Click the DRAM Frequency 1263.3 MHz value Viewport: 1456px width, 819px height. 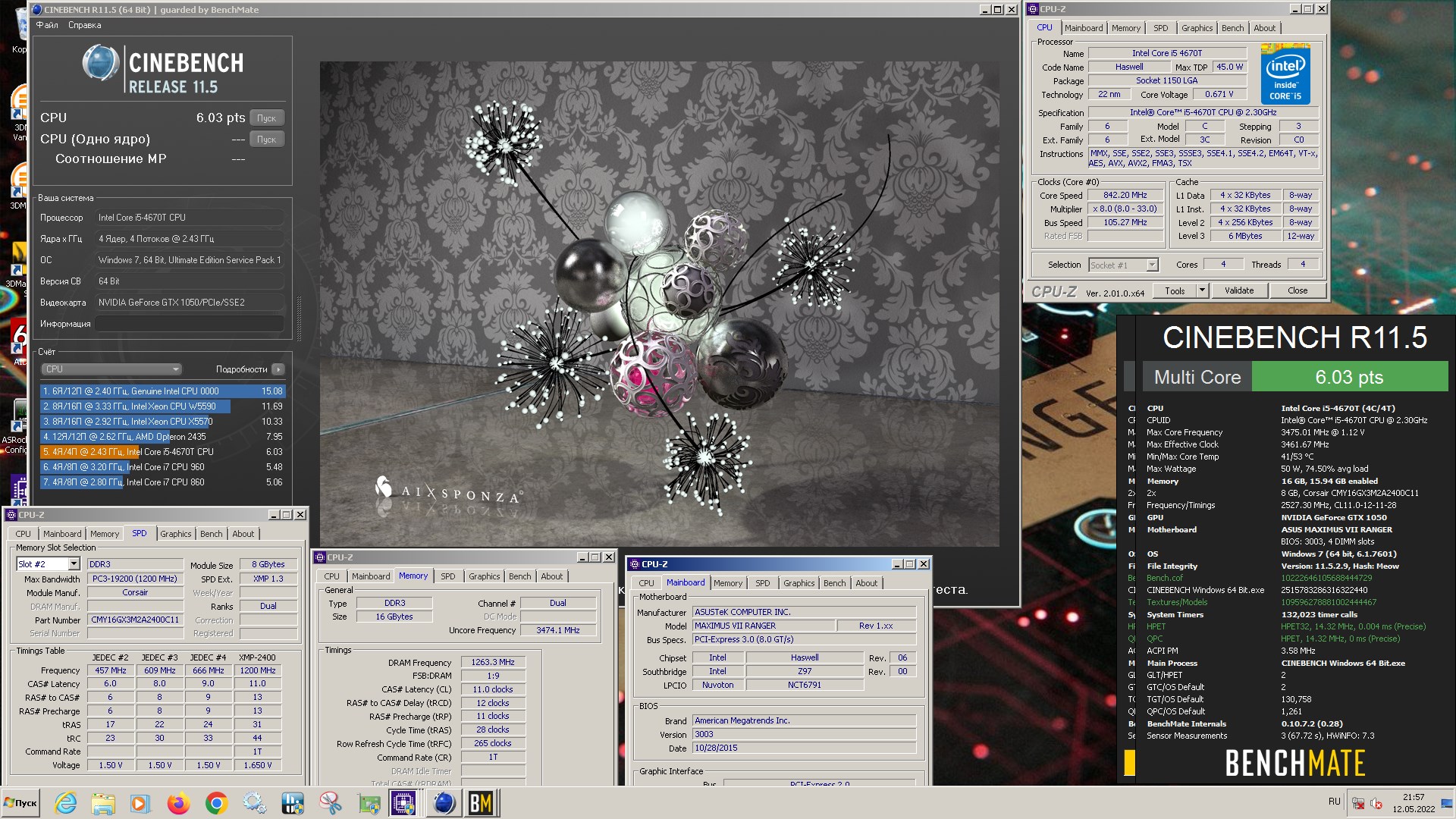[x=493, y=662]
